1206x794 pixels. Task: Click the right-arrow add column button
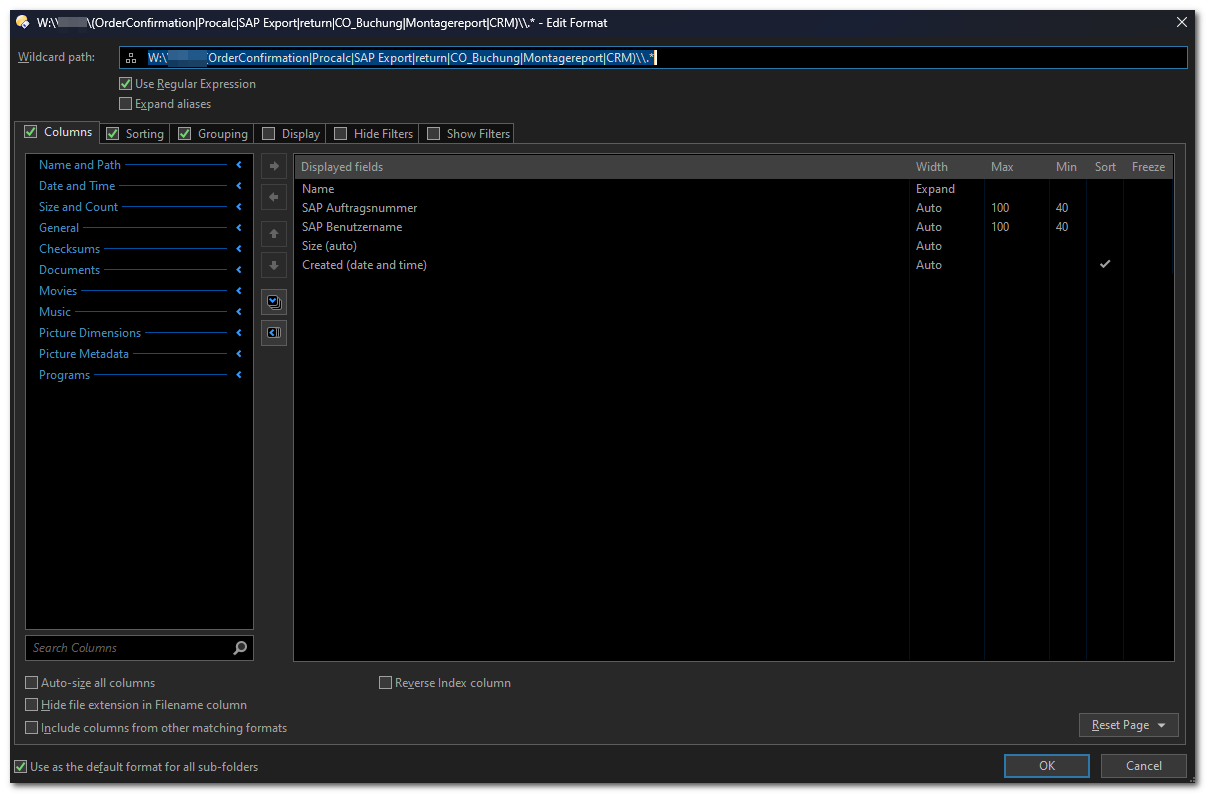[x=274, y=166]
